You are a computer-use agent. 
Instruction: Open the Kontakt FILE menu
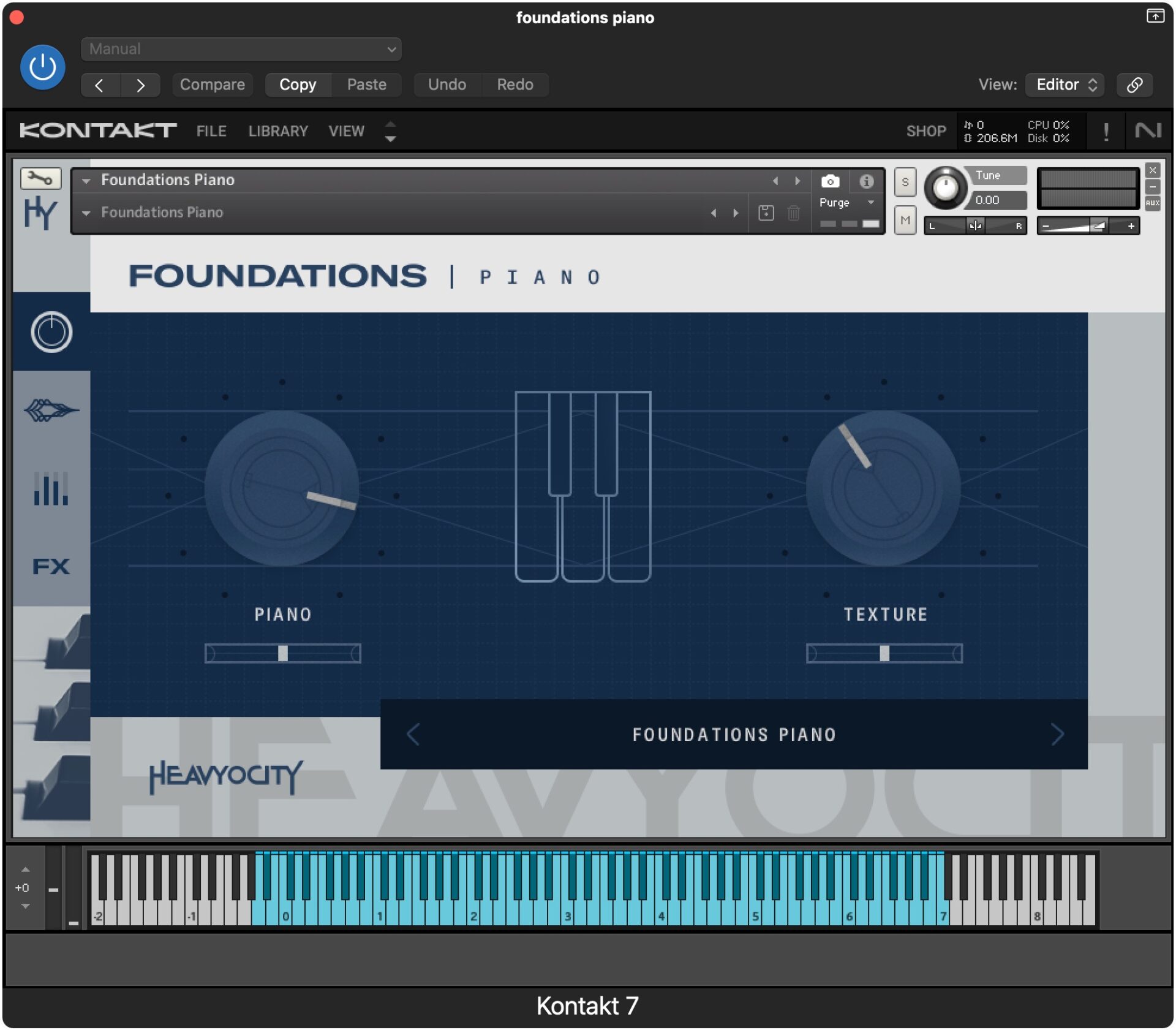coord(211,131)
